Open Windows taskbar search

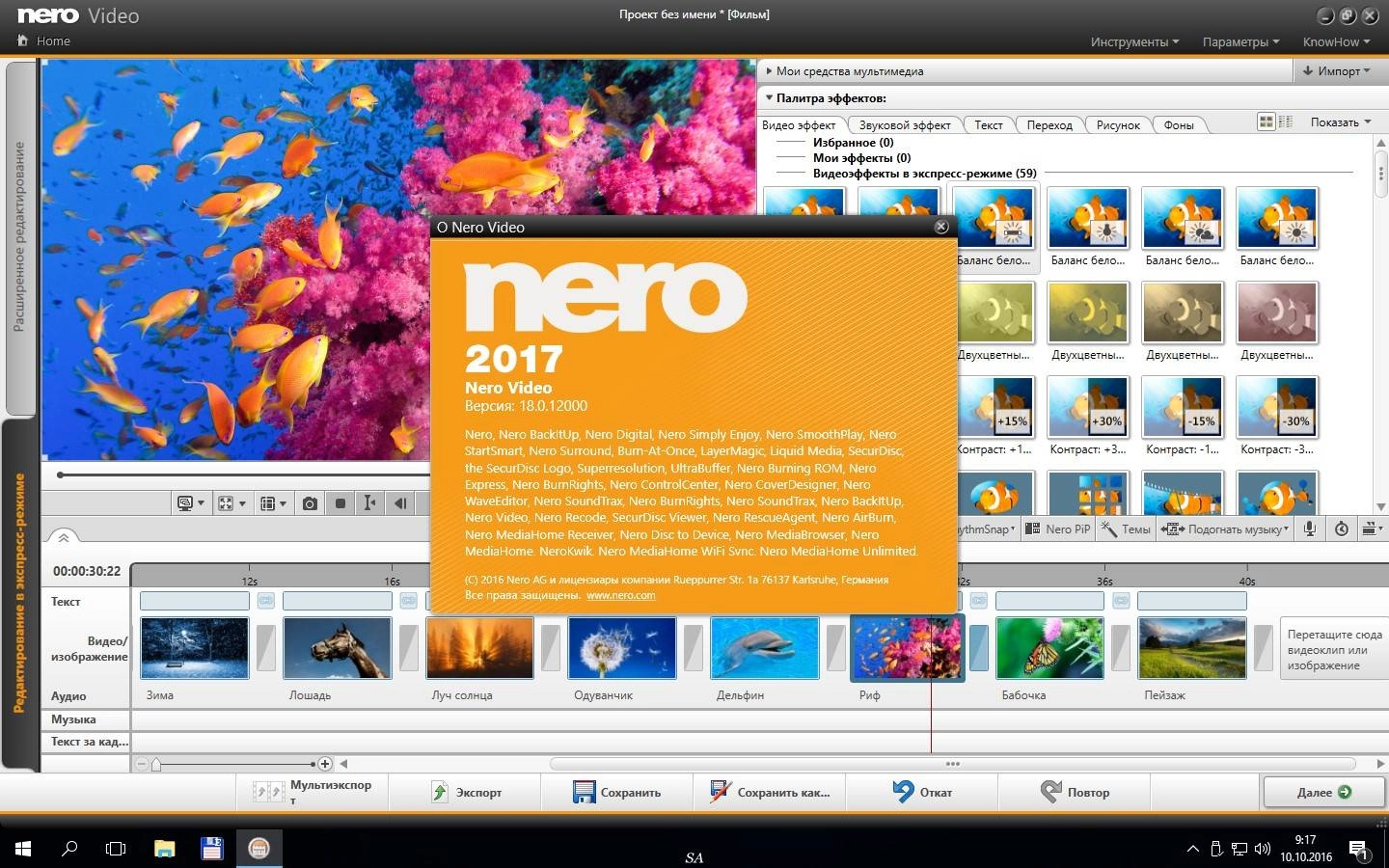coord(69,849)
